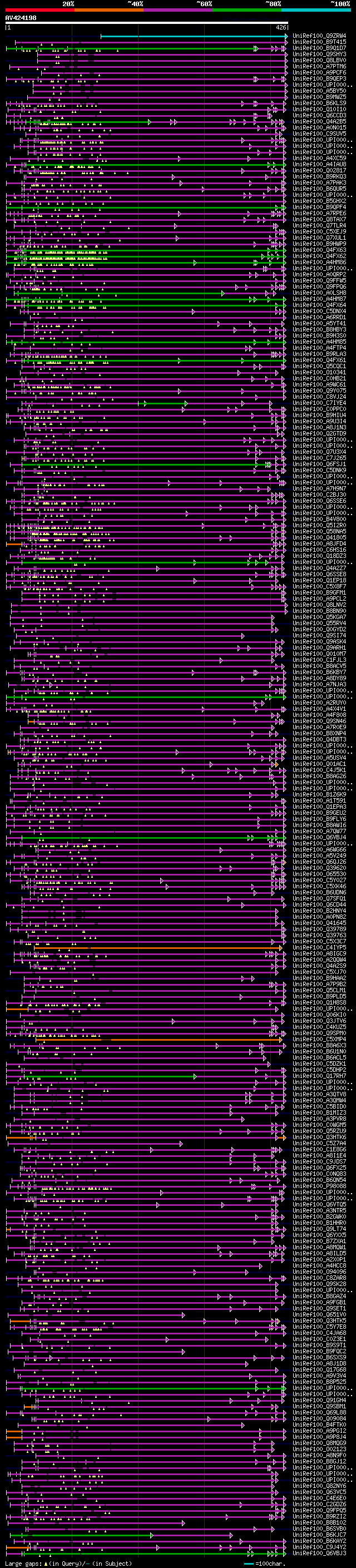Open hit UniRef100_B9T415

coord(319,42)
